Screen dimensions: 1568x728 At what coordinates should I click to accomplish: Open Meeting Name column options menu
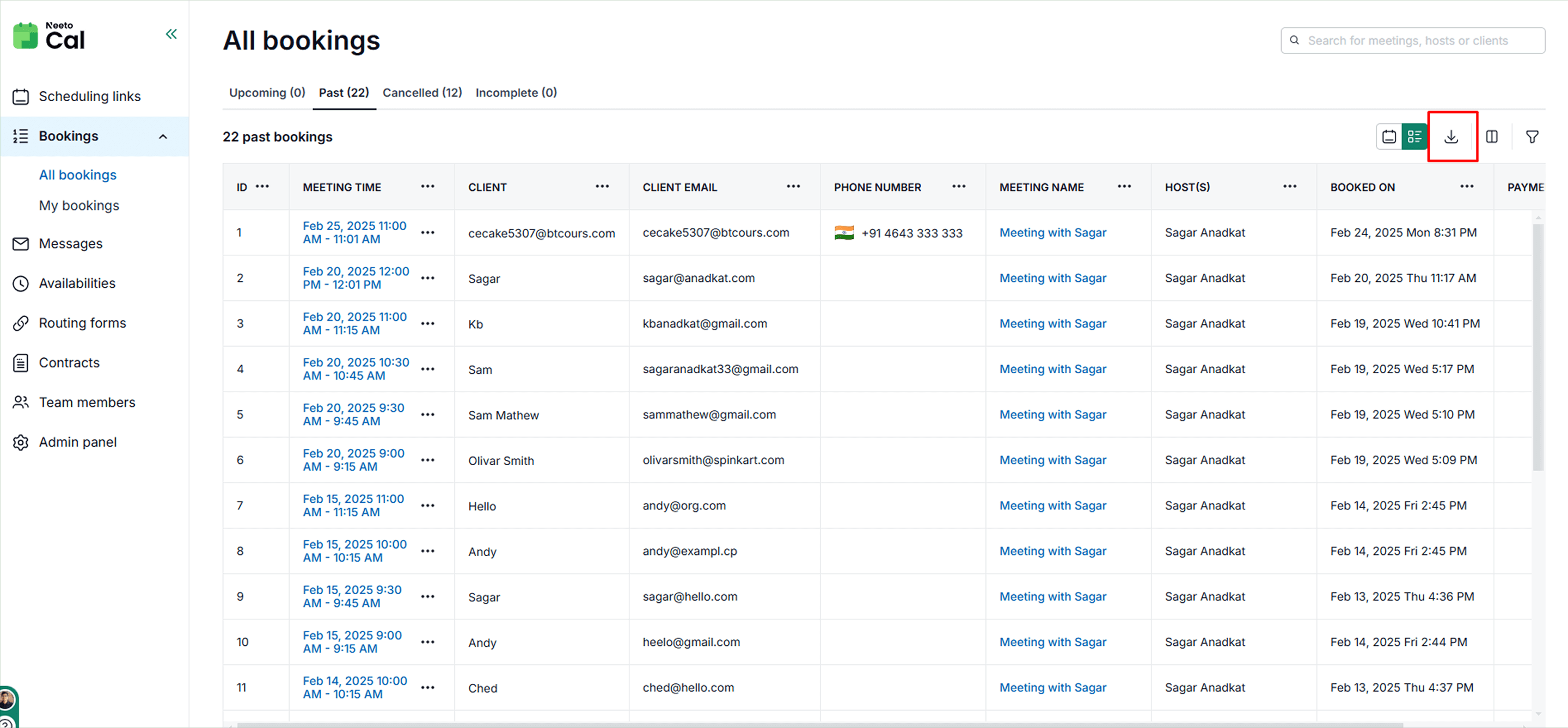1125,187
